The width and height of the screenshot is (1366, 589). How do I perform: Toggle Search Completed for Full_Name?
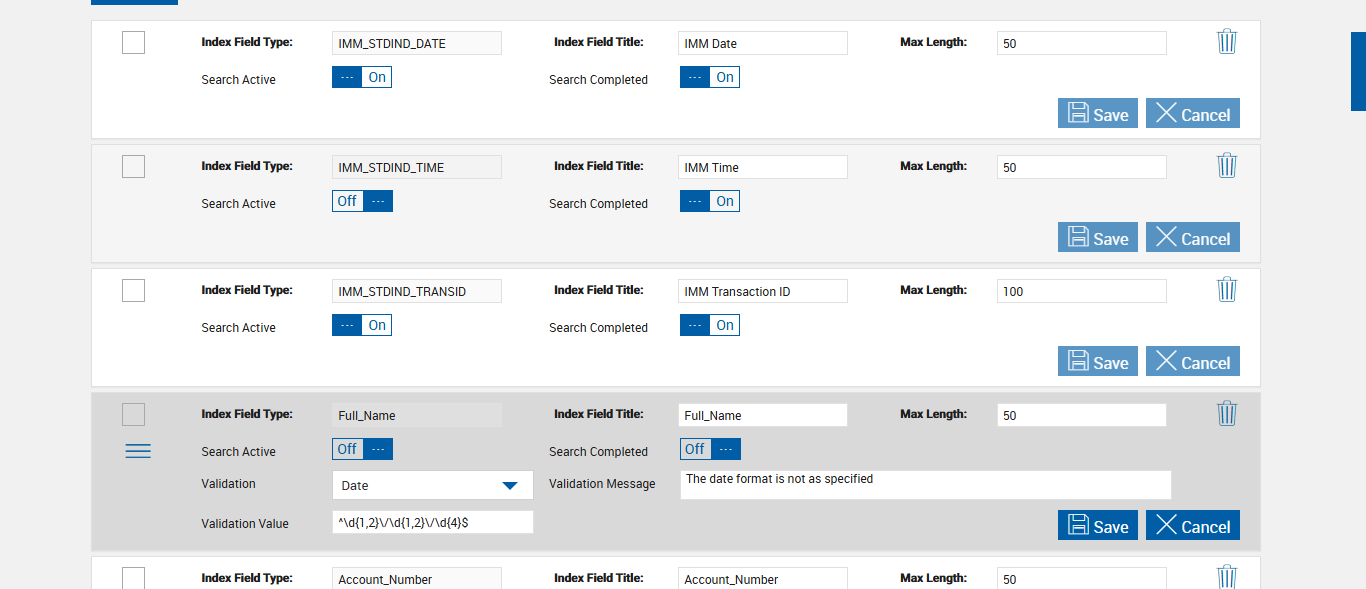pos(710,449)
